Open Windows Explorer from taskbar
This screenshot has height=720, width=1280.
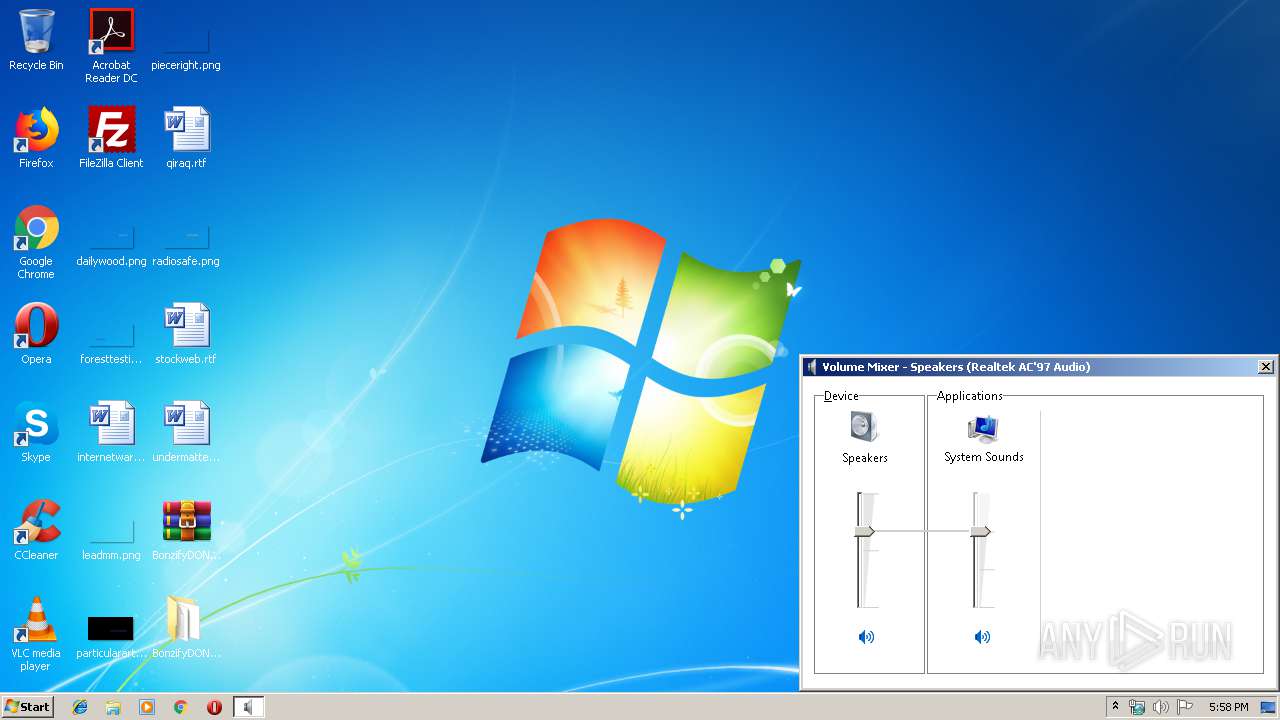click(x=113, y=707)
